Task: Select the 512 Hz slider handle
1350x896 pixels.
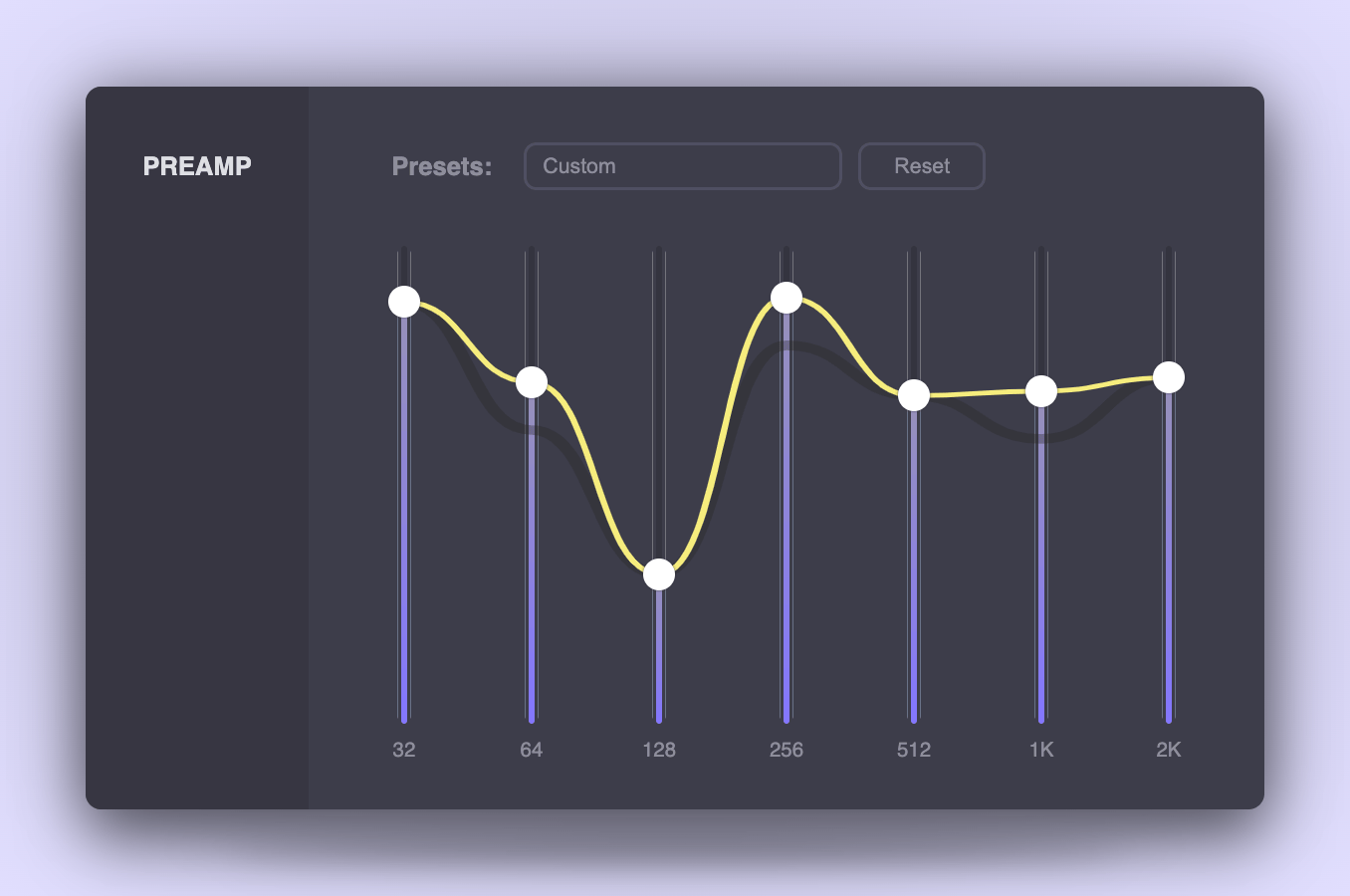Action: 914,394
